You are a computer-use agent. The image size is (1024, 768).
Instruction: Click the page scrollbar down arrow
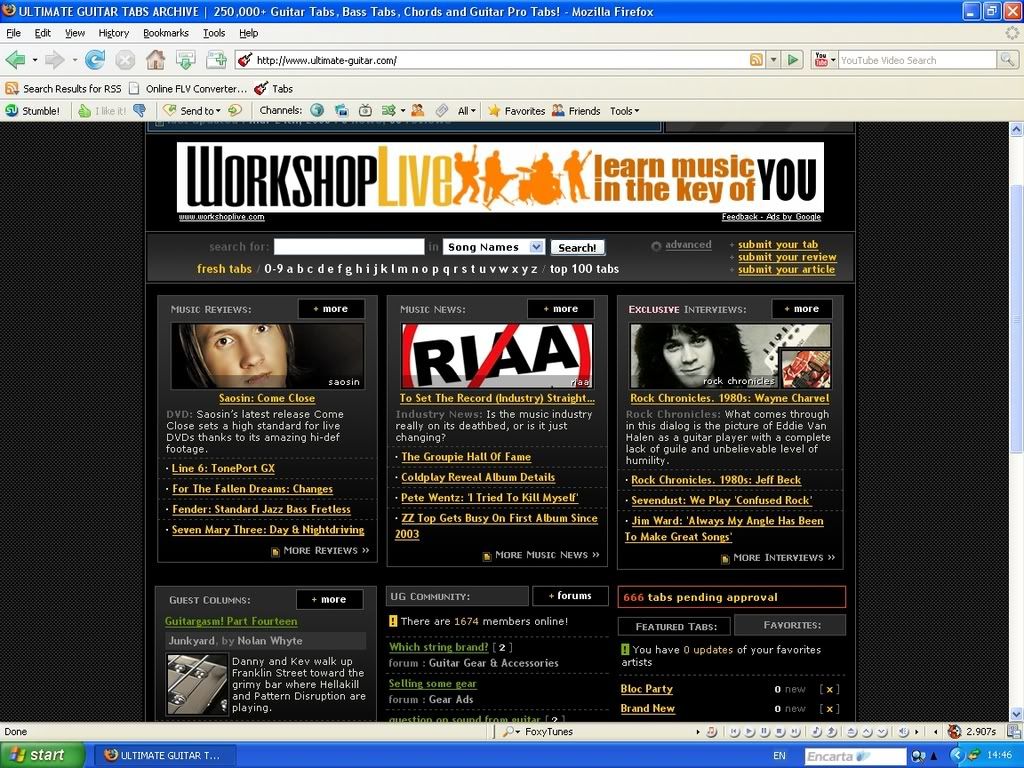[x=1016, y=714]
